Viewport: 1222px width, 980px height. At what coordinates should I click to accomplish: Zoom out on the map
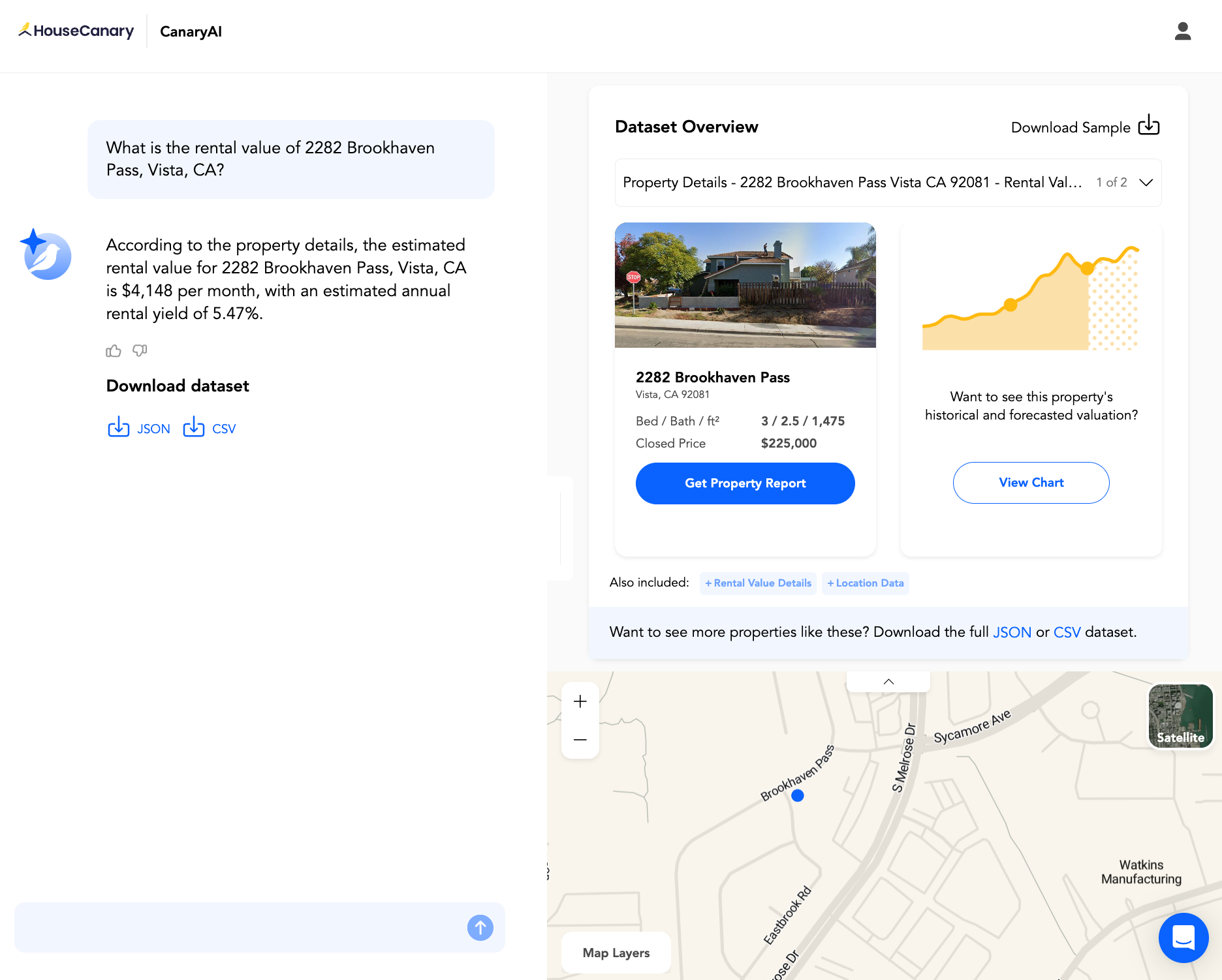(580, 739)
